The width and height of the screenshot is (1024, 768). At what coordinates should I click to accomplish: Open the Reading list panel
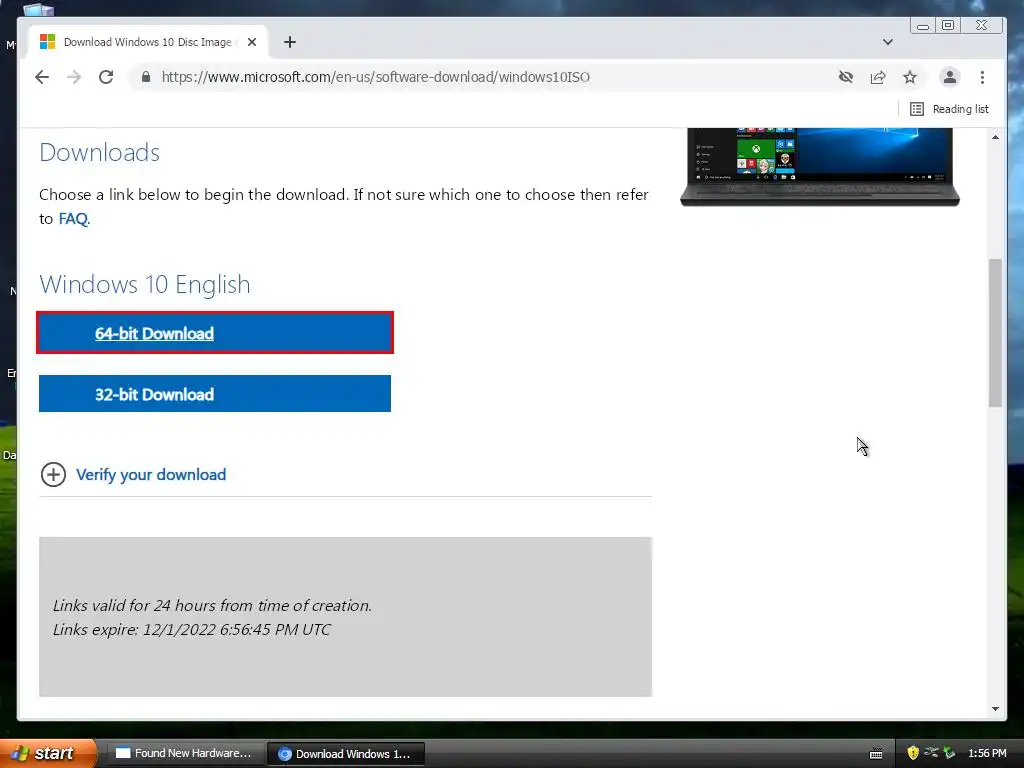949,109
